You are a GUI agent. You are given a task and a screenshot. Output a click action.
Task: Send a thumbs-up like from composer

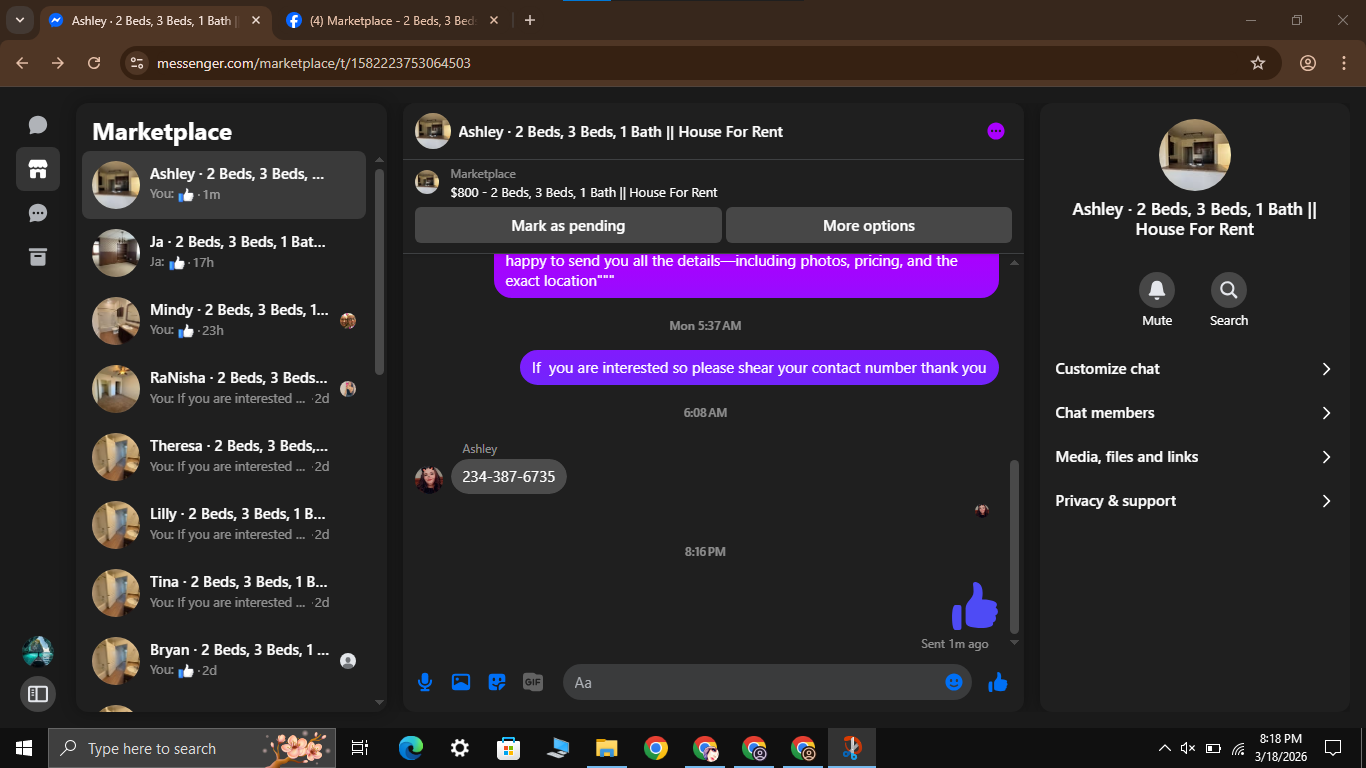(x=998, y=682)
